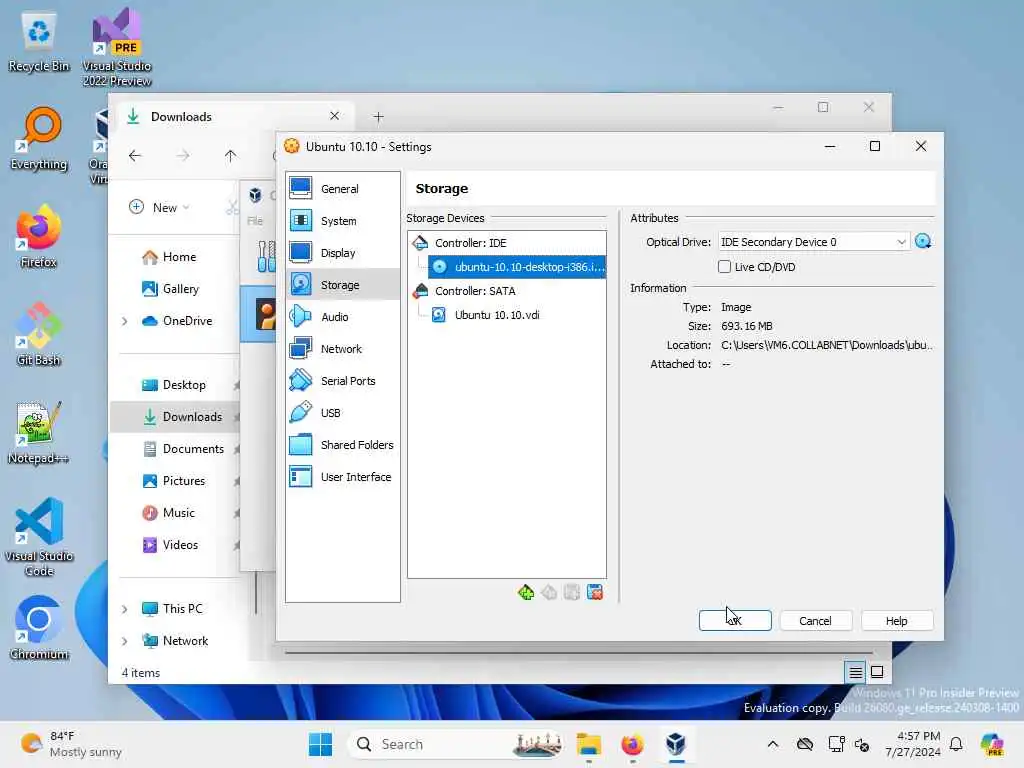This screenshot has height=768, width=1024.
Task: Close the Downloads tab
Action: pyautogui.click(x=334, y=116)
